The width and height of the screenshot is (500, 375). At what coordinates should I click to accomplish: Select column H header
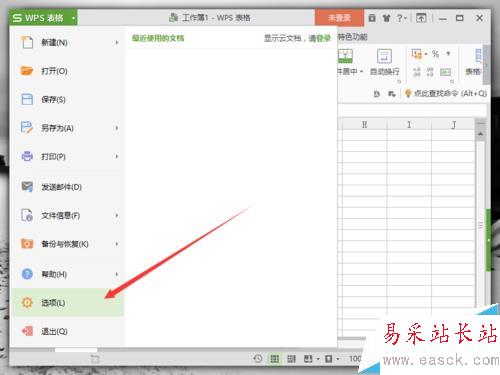click(x=364, y=125)
